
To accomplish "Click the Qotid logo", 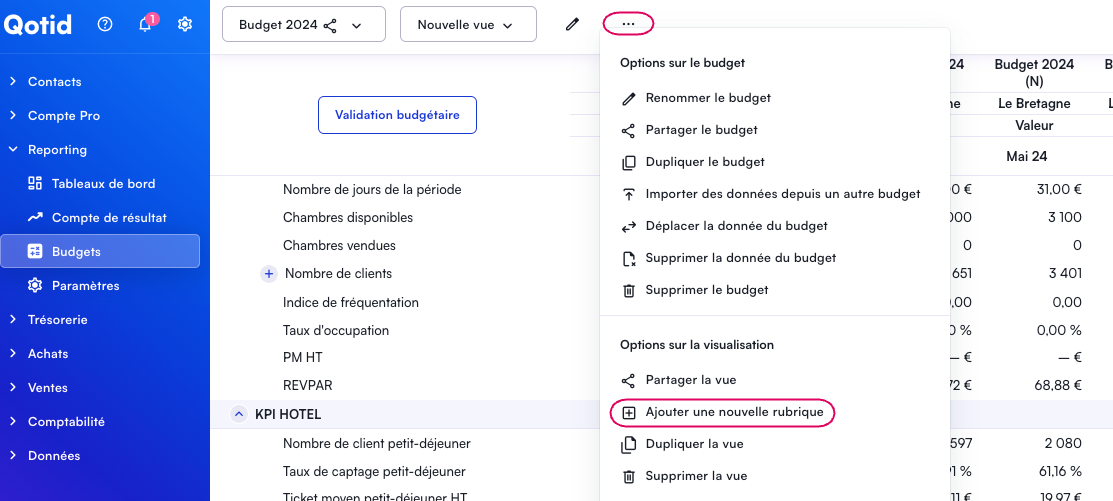I will pos(38,25).
